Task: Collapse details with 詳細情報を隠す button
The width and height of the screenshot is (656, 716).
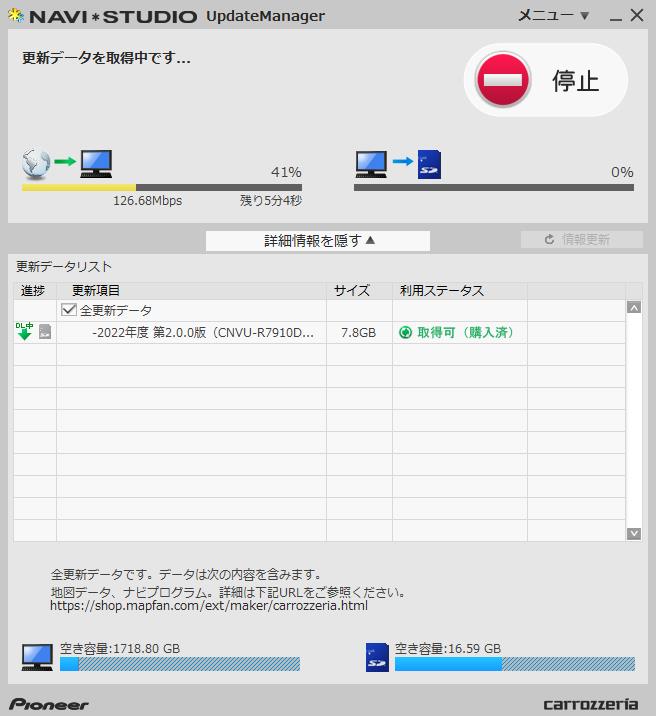Action: point(318,241)
